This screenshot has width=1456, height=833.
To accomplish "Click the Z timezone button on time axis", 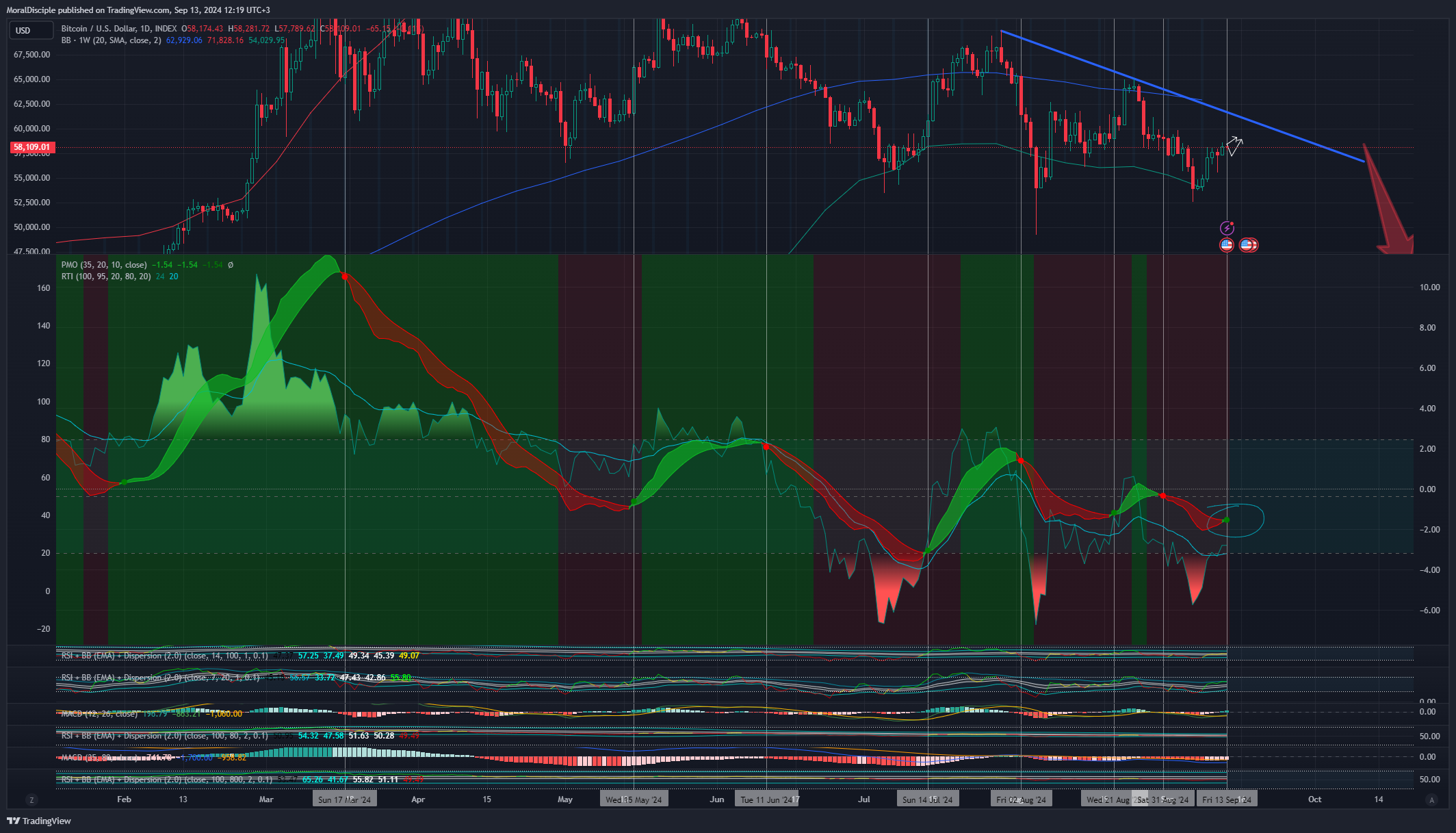I will pos(31,799).
